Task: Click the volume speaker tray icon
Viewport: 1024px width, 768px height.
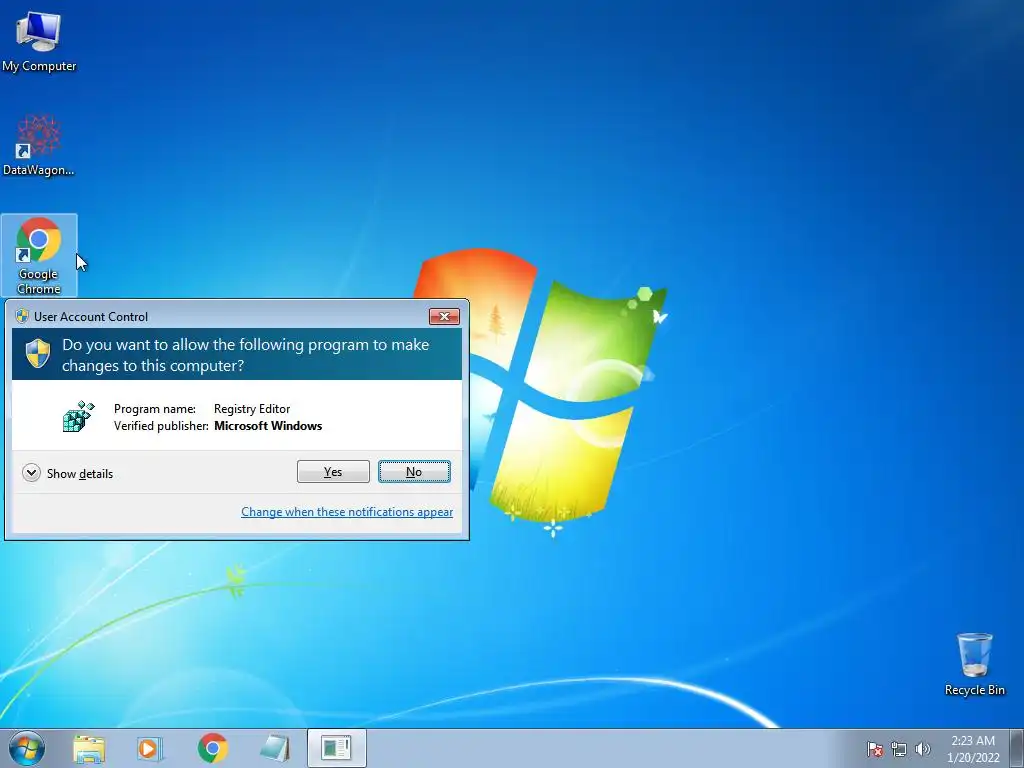Action: point(922,749)
